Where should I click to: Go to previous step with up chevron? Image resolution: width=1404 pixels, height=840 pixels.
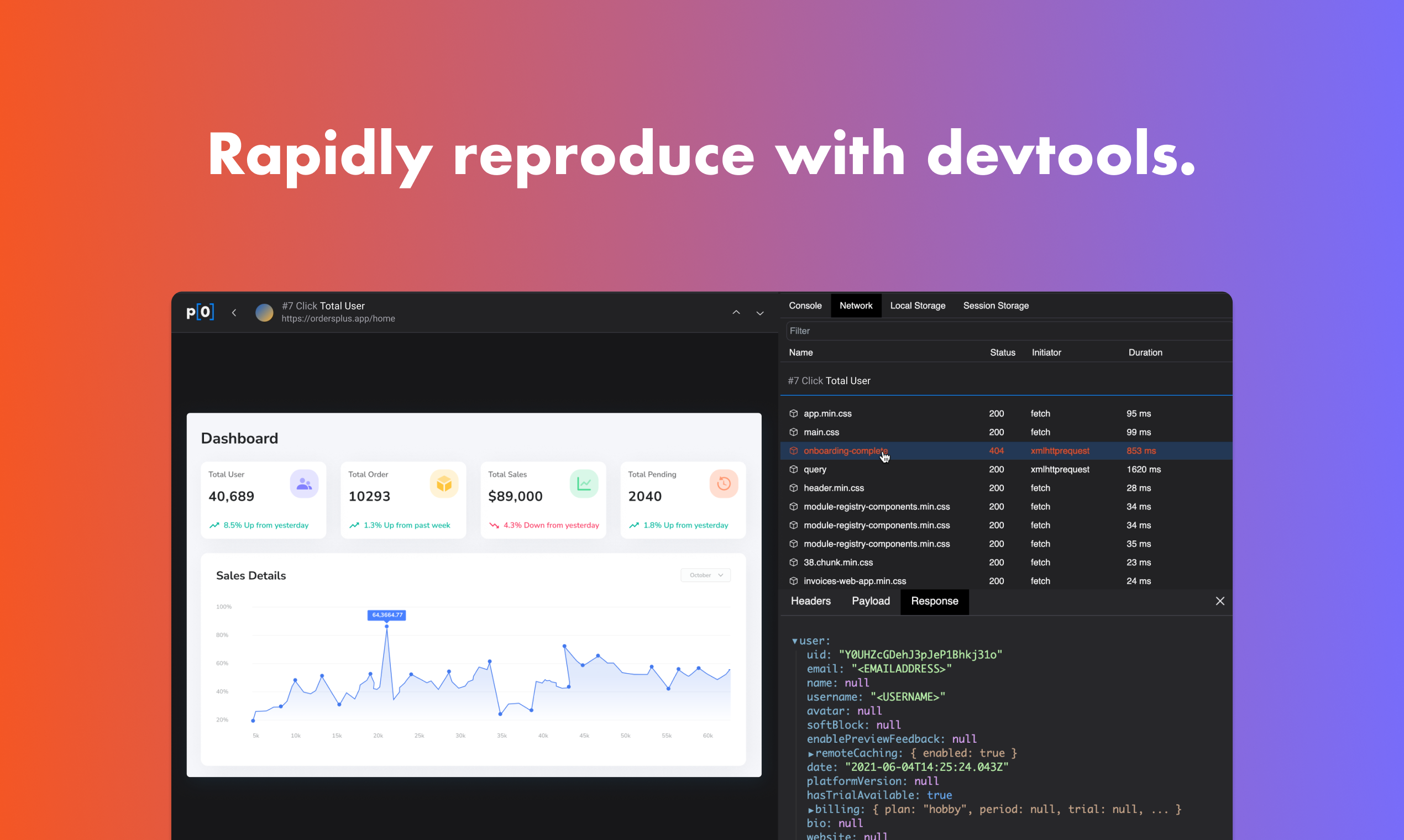(736, 312)
